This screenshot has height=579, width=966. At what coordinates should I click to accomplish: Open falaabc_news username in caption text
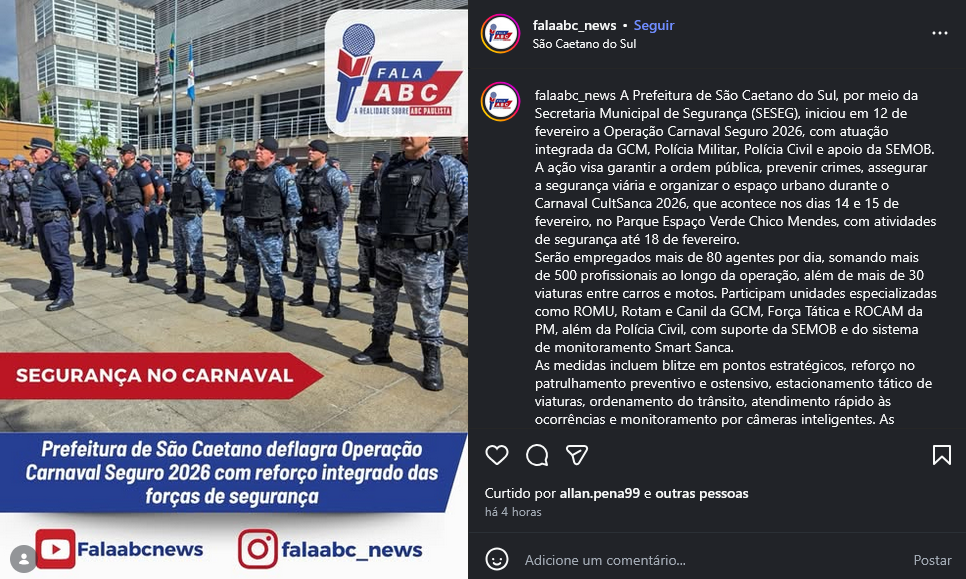coord(575,95)
